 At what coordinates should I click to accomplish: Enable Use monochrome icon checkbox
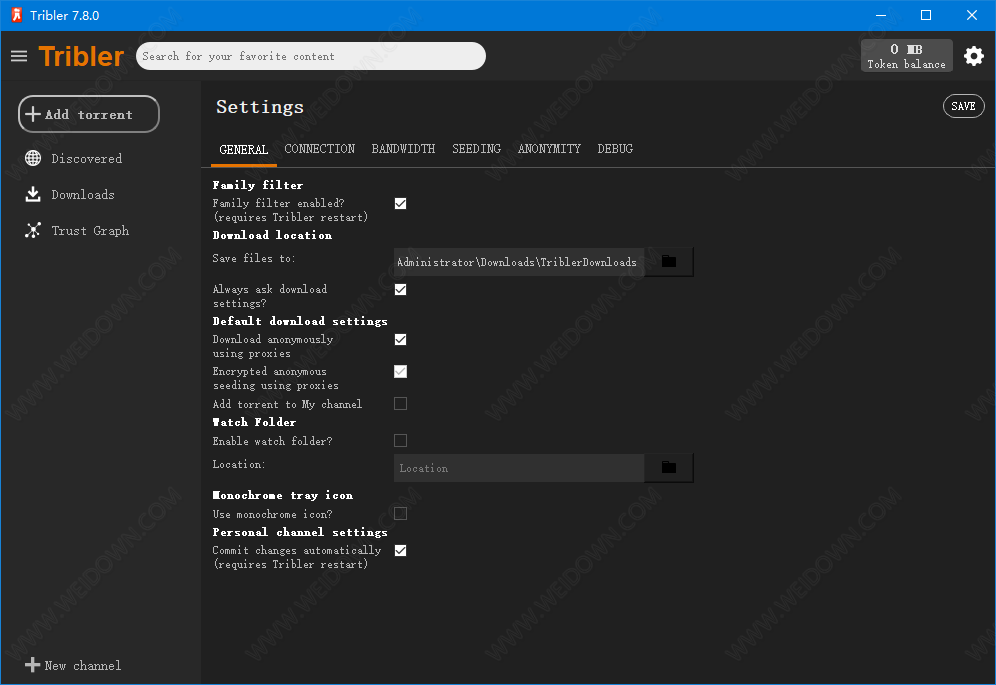pyautogui.click(x=400, y=513)
